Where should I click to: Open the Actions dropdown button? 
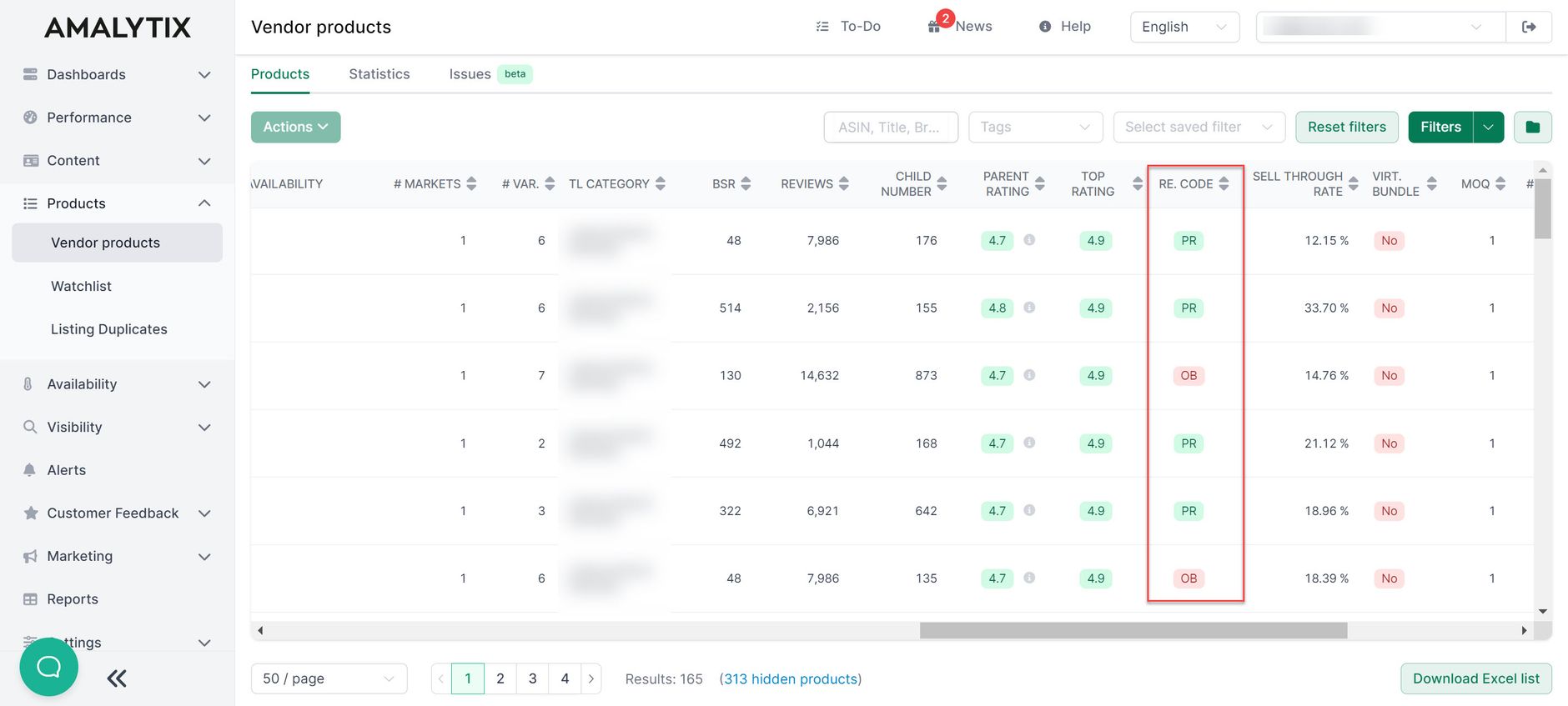[x=295, y=127]
